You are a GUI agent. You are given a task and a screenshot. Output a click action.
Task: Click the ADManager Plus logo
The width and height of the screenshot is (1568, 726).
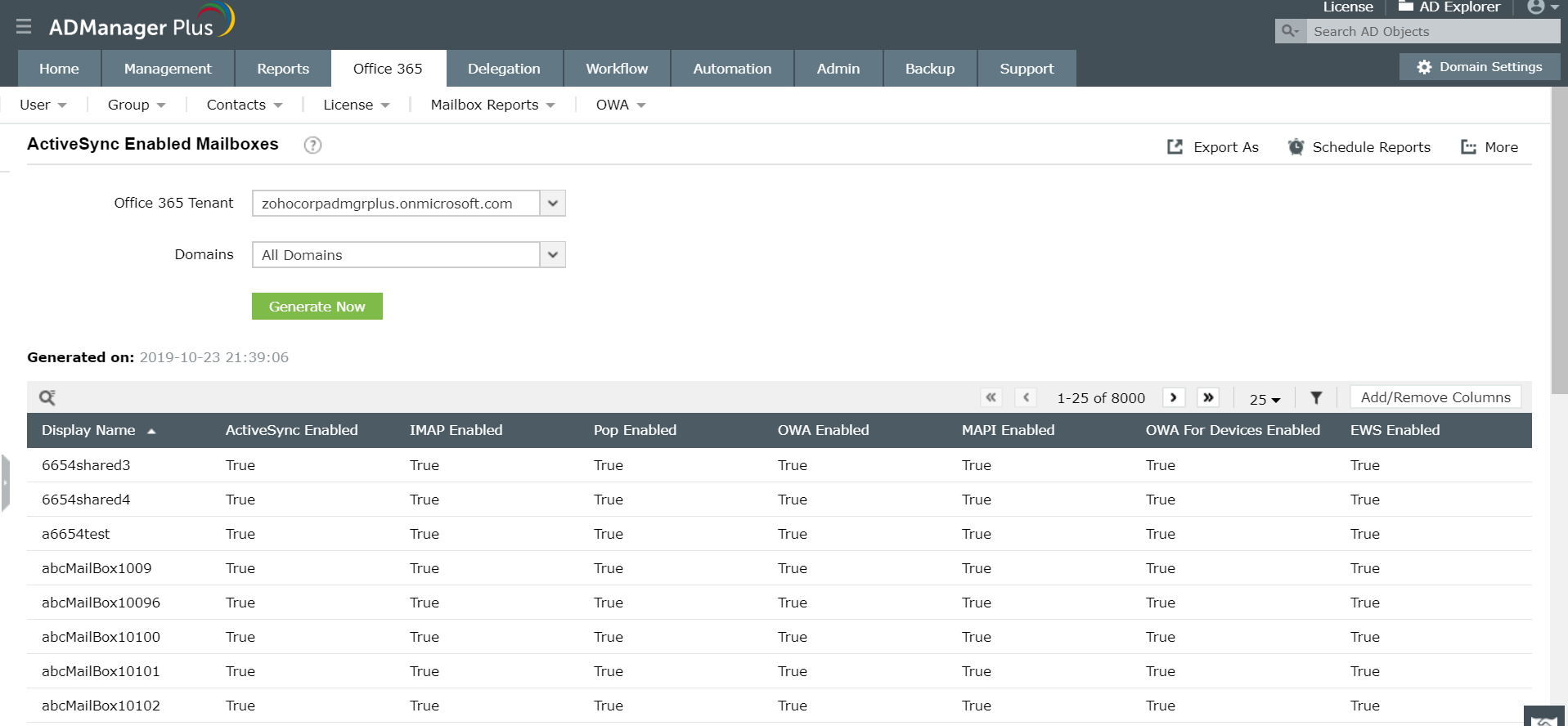(142, 23)
